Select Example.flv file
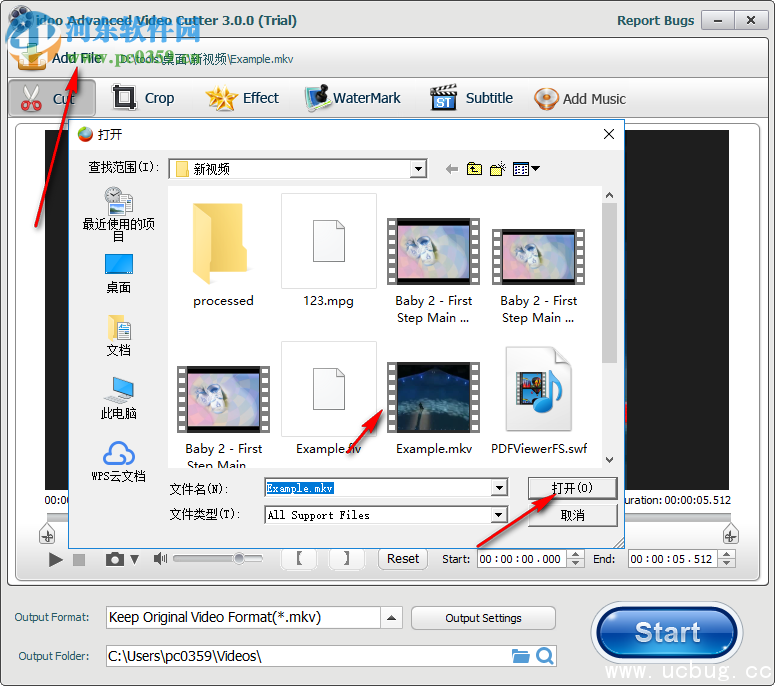Viewport: 775px width, 686px height. pos(329,398)
